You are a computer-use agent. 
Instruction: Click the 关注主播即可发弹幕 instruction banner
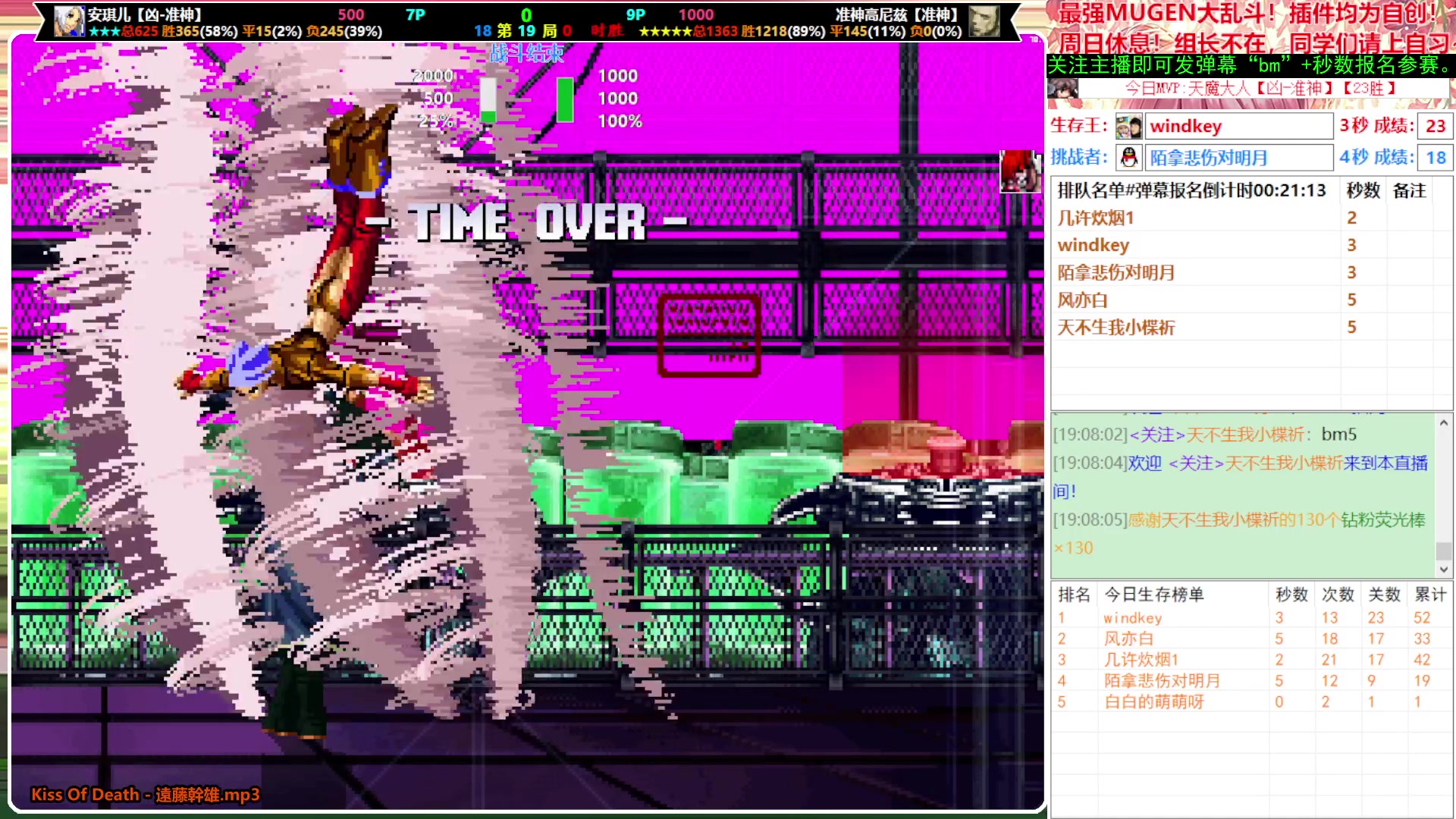pyautogui.click(x=1250, y=65)
